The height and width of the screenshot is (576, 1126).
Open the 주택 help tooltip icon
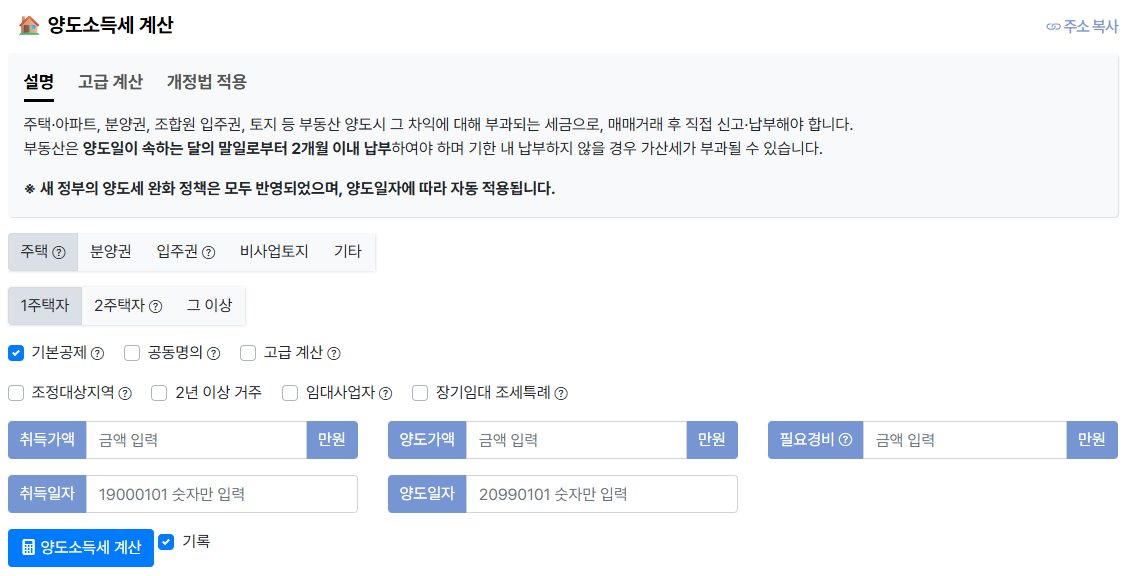click(x=60, y=252)
